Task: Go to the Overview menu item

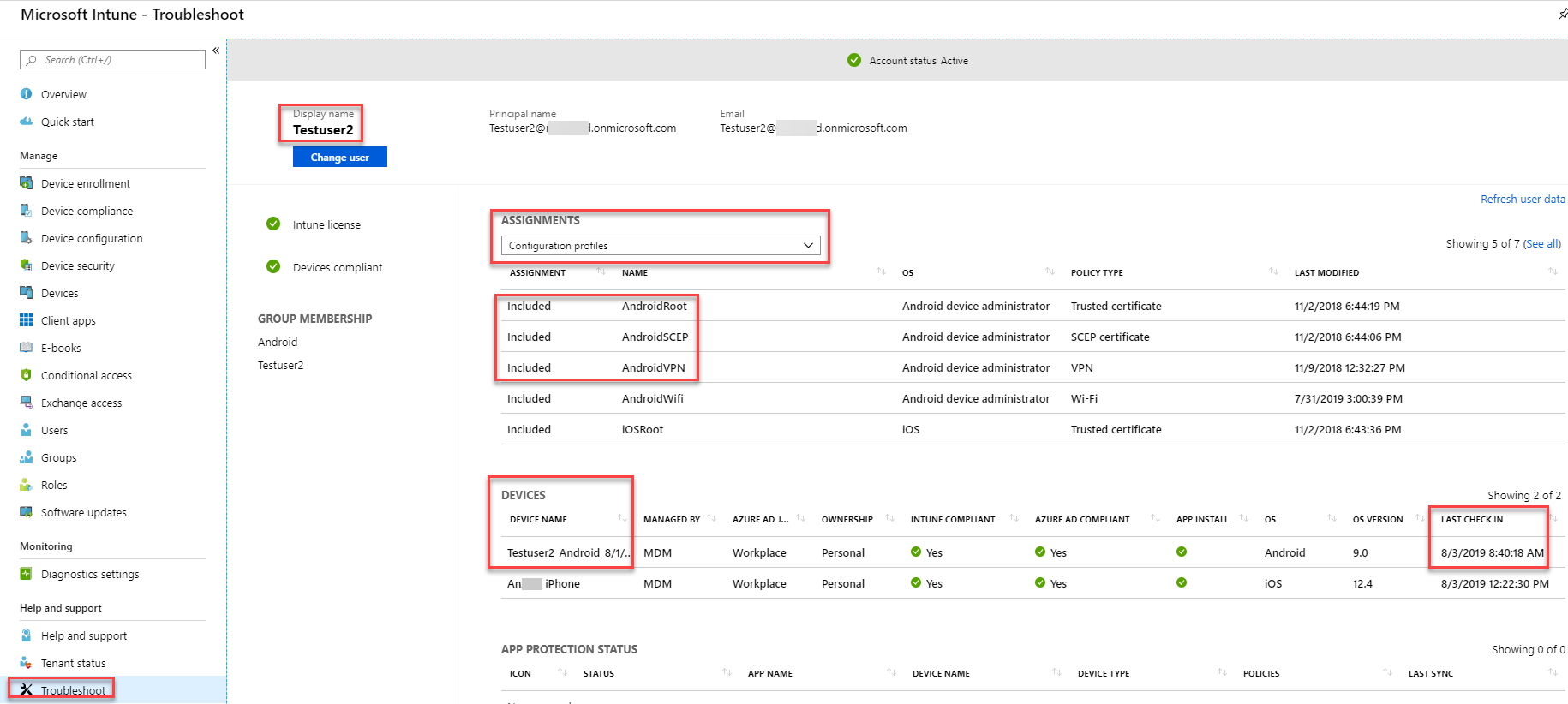Action: 63,94
